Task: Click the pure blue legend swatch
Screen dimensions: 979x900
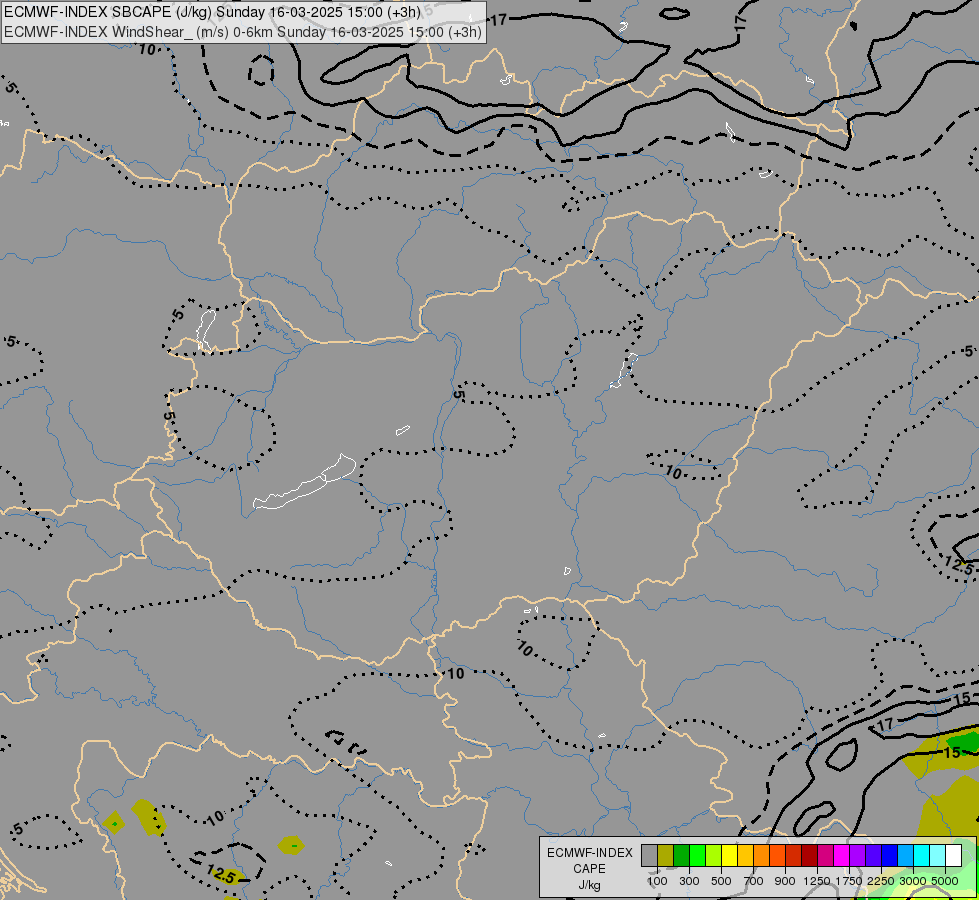Action: (x=889, y=855)
